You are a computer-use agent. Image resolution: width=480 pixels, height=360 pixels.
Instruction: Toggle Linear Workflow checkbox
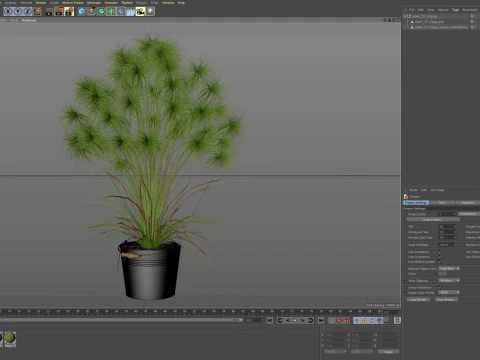440,287
